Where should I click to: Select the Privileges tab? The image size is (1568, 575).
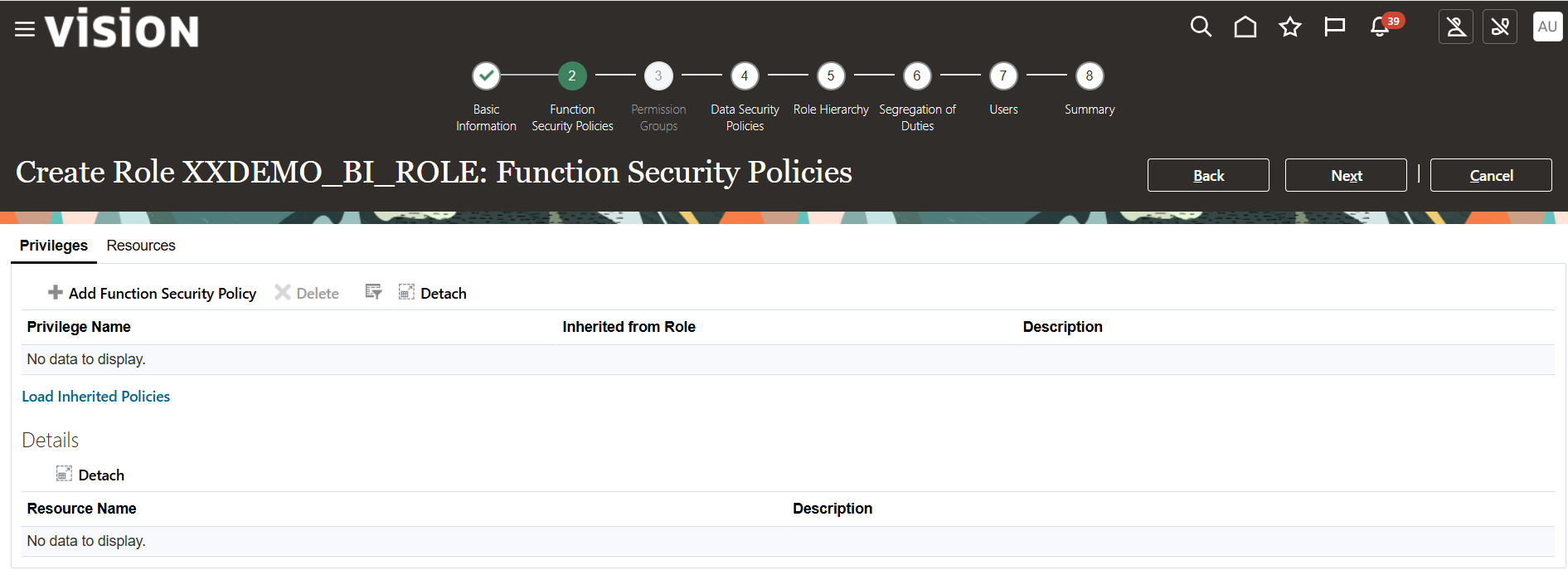click(x=54, y=246)
